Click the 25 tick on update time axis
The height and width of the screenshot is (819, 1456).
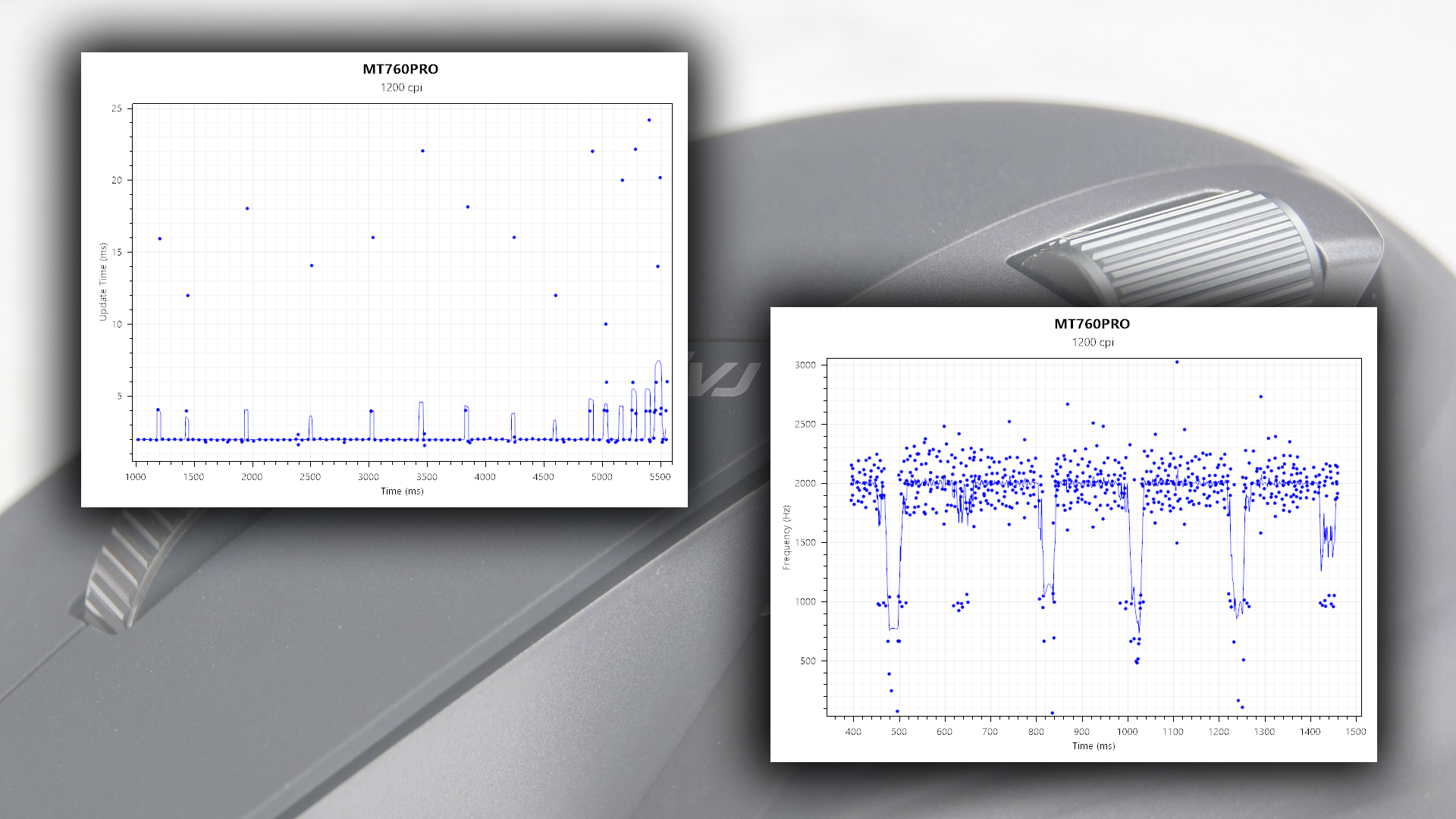click(x=116, y=108)
